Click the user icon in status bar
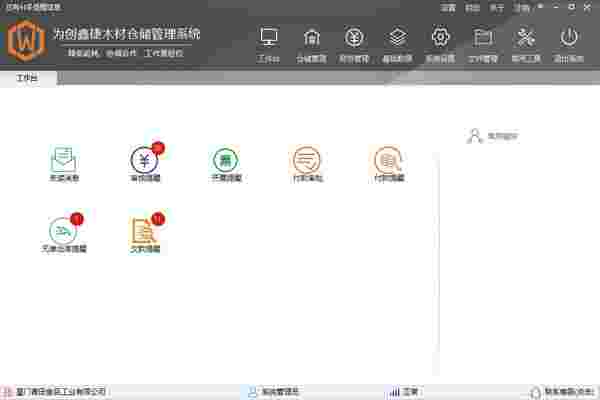Viewport: 600px width, 400px height. coord(253,392)
